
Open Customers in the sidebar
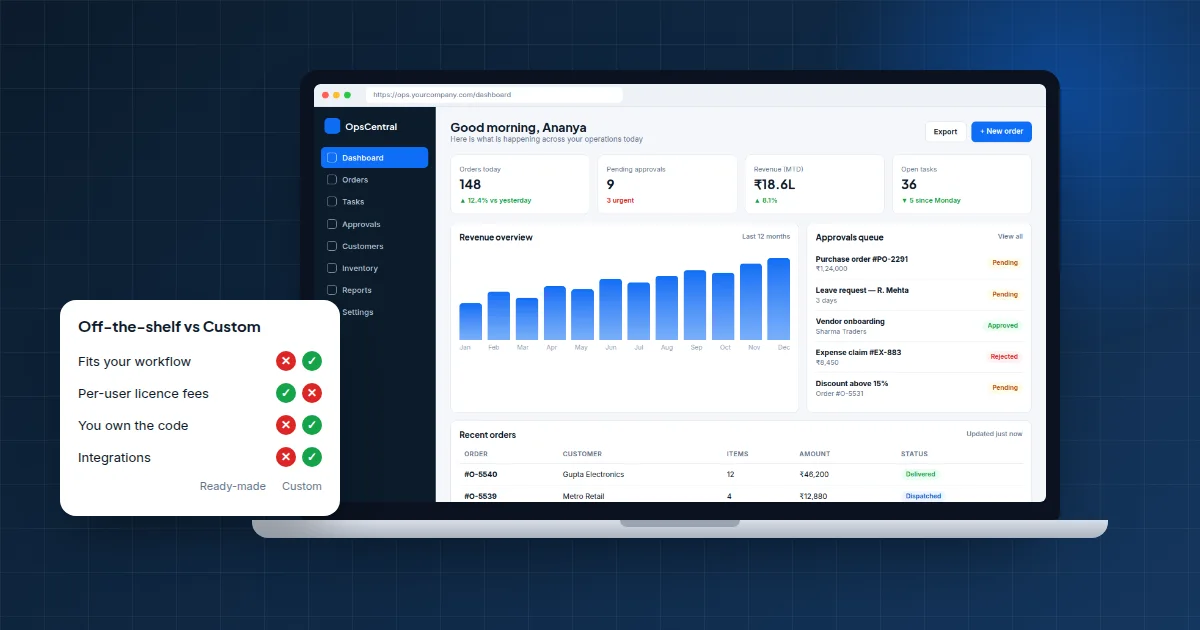tap(374, 246)
